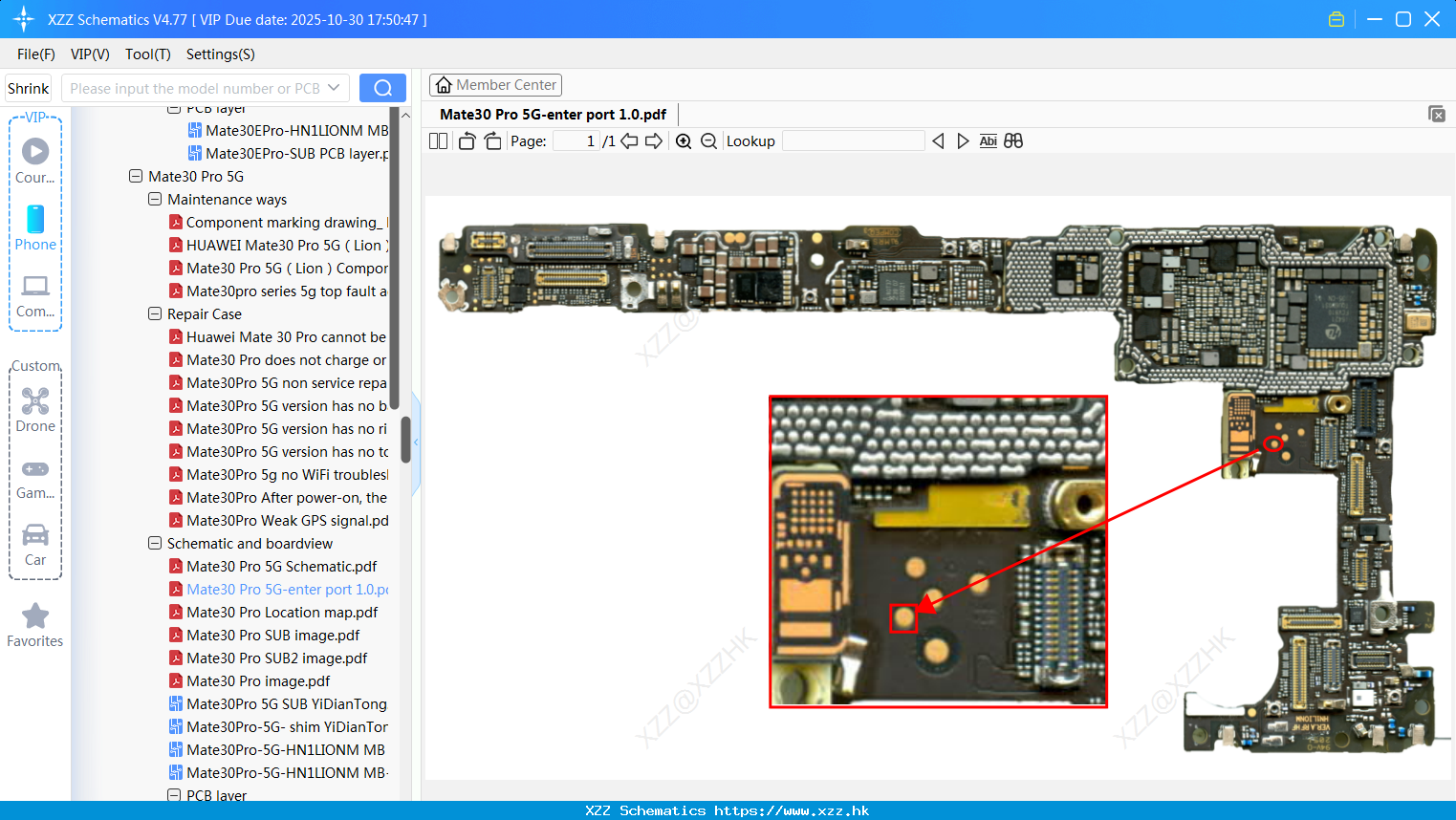The height and width of the screenshot is (820, 1456).
Task: Find previous lookup result triangle
Action: click(938, 140)
